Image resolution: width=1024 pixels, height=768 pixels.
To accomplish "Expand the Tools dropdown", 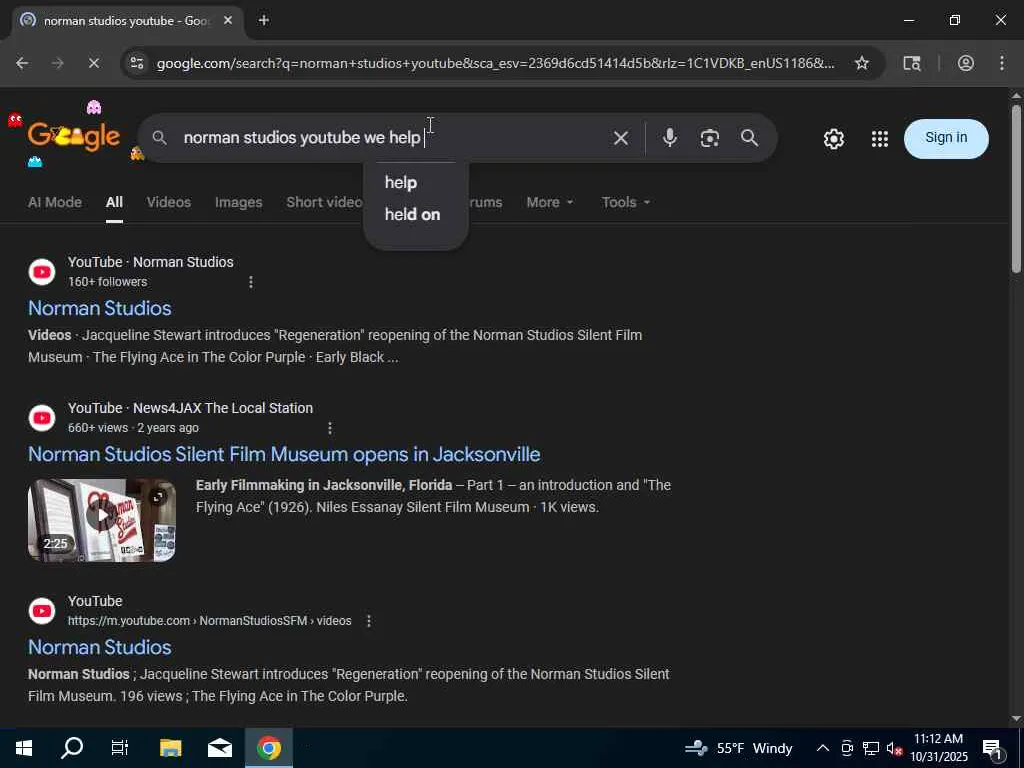I will [626, 202].
